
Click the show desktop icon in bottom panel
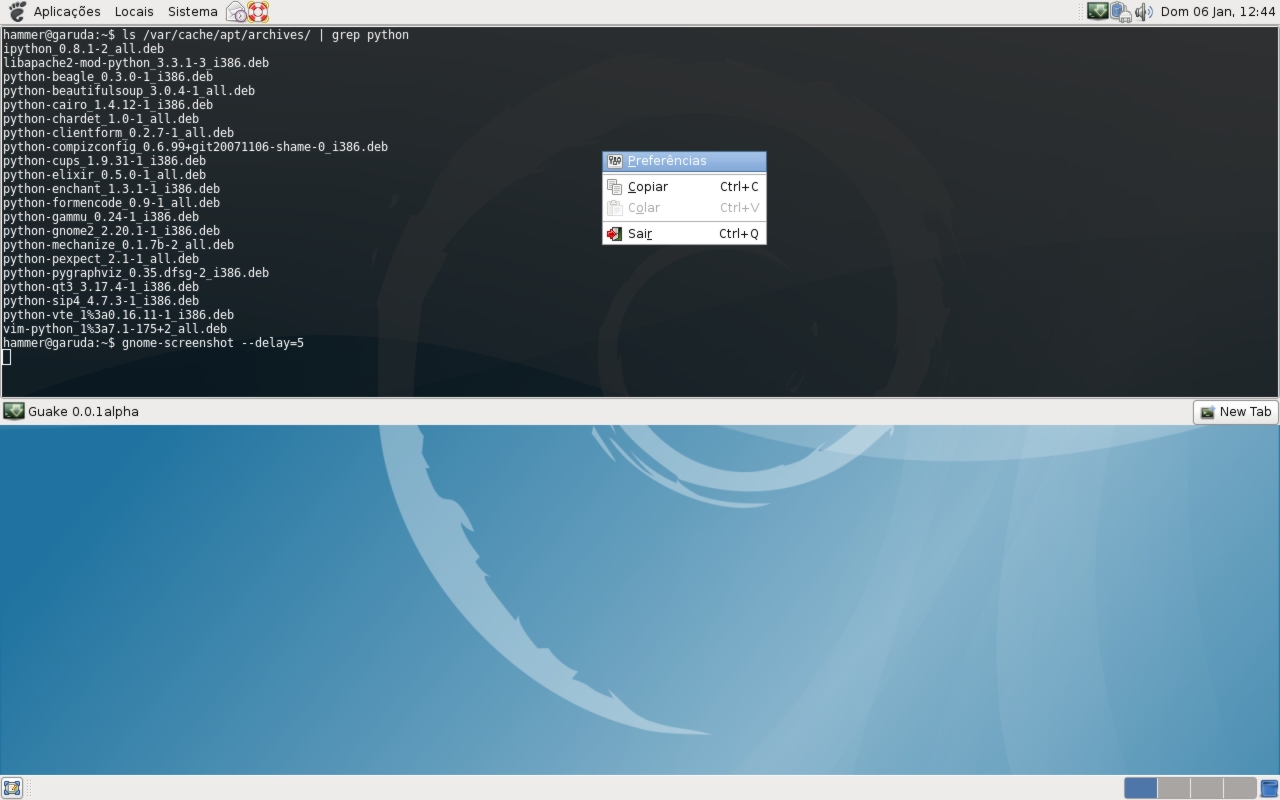(12, 788)
